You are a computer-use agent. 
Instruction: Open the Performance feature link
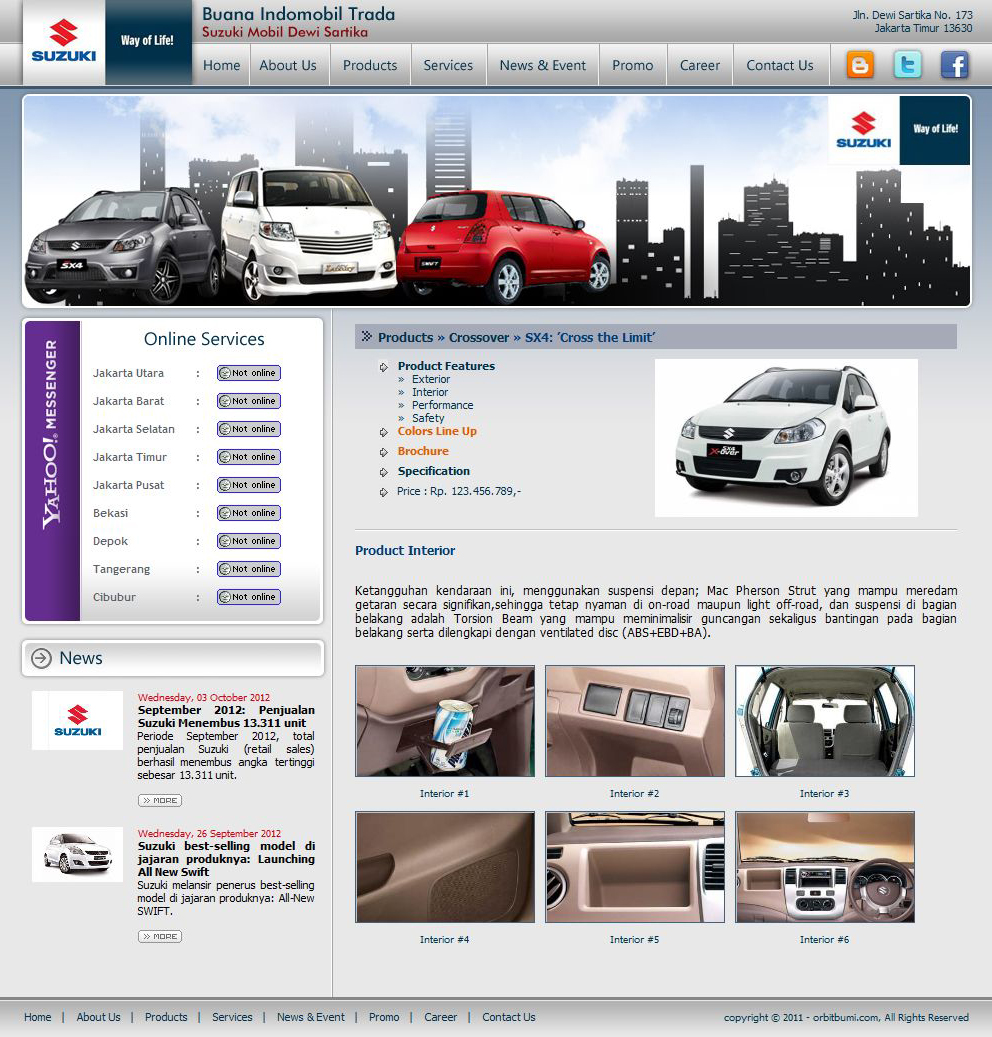coord(442,405)
